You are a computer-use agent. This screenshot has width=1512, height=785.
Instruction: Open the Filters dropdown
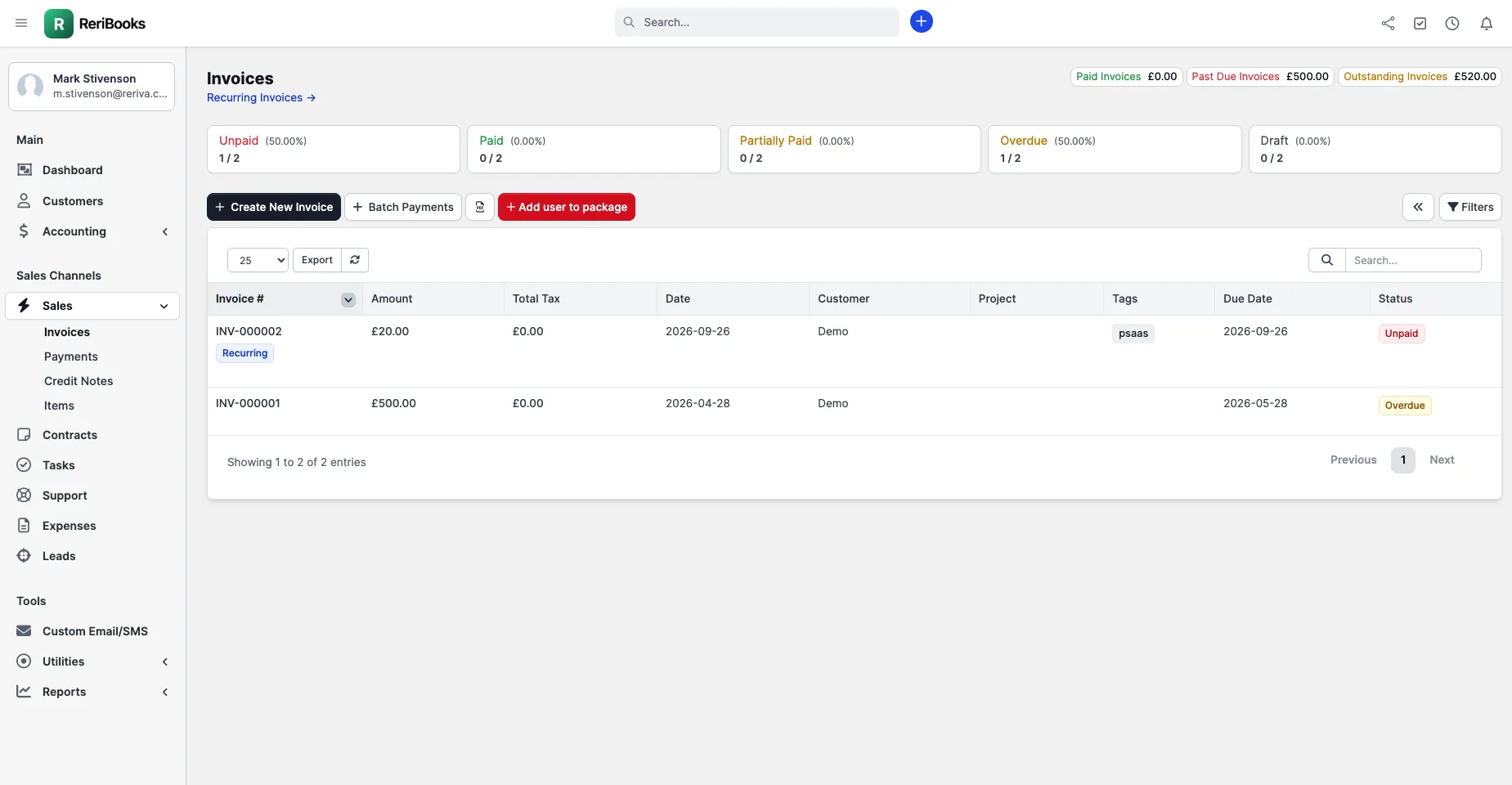coord(1470,207)
